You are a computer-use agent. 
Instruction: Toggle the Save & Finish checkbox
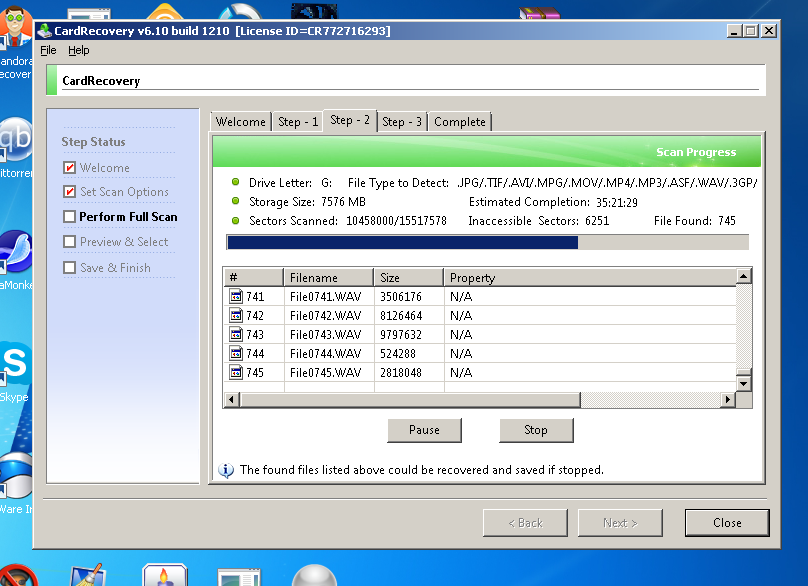70,267
